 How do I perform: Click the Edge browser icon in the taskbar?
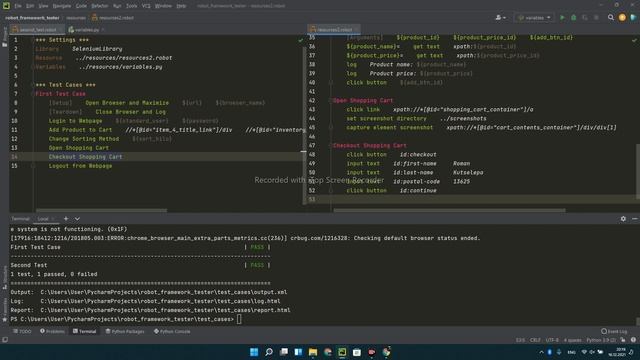pos(327,352)
